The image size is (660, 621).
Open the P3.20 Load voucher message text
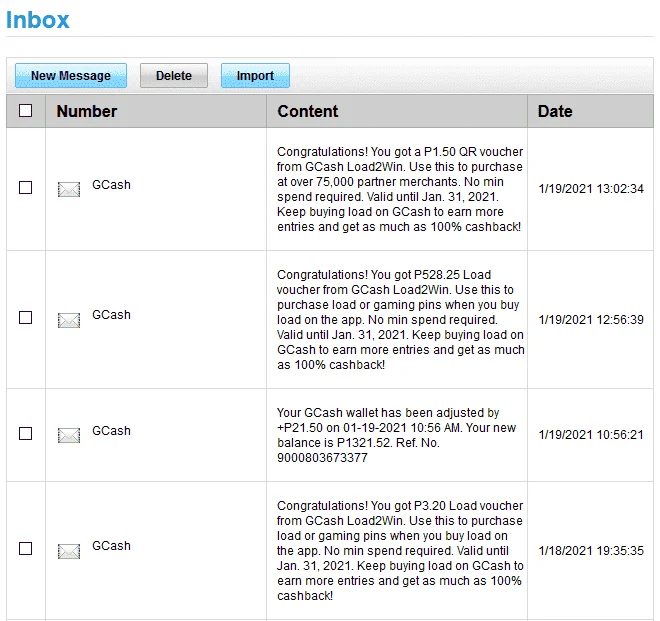(x=400, y=551)
